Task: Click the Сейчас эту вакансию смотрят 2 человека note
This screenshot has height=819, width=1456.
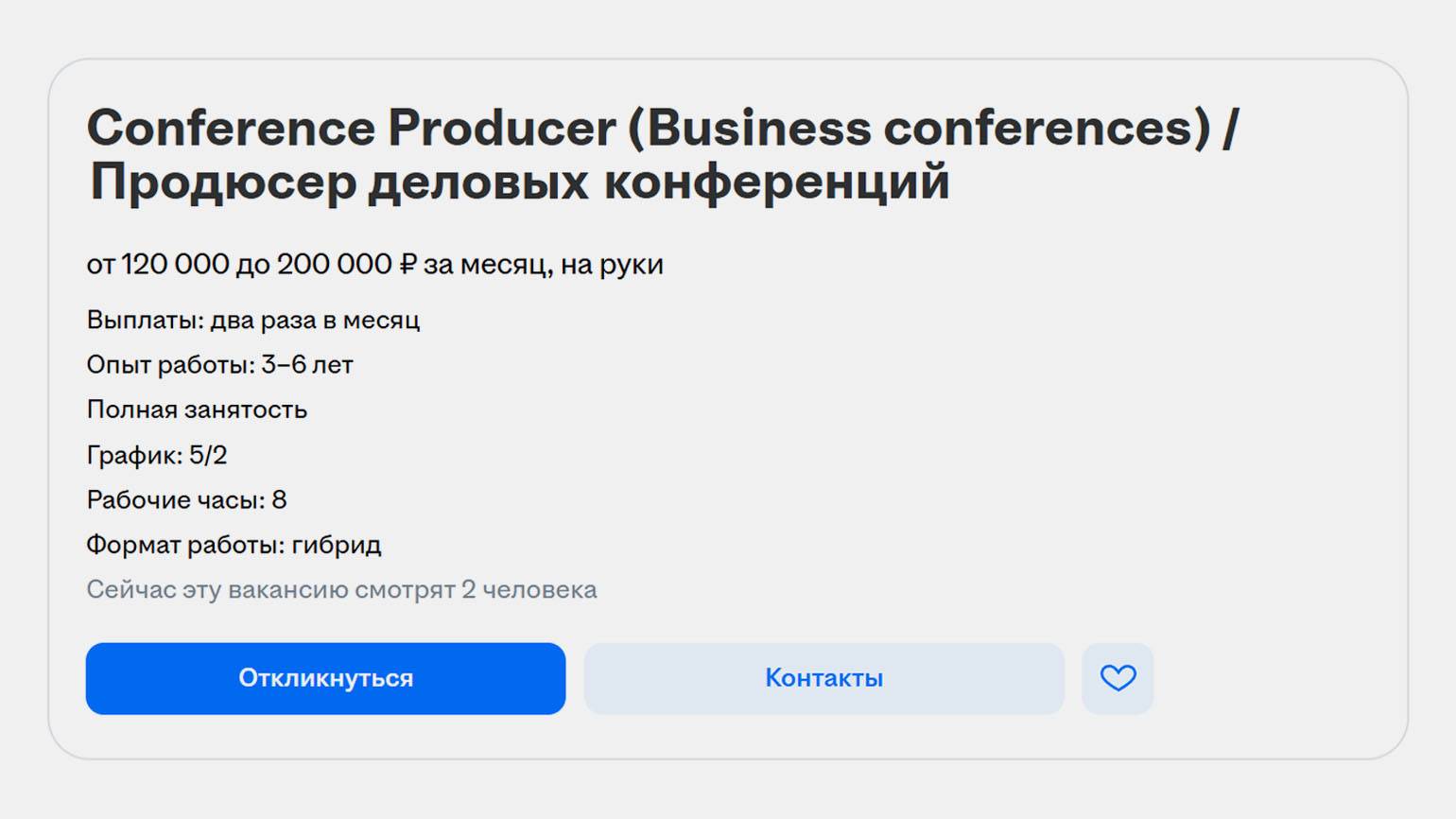Action: [x=341, y=590]
